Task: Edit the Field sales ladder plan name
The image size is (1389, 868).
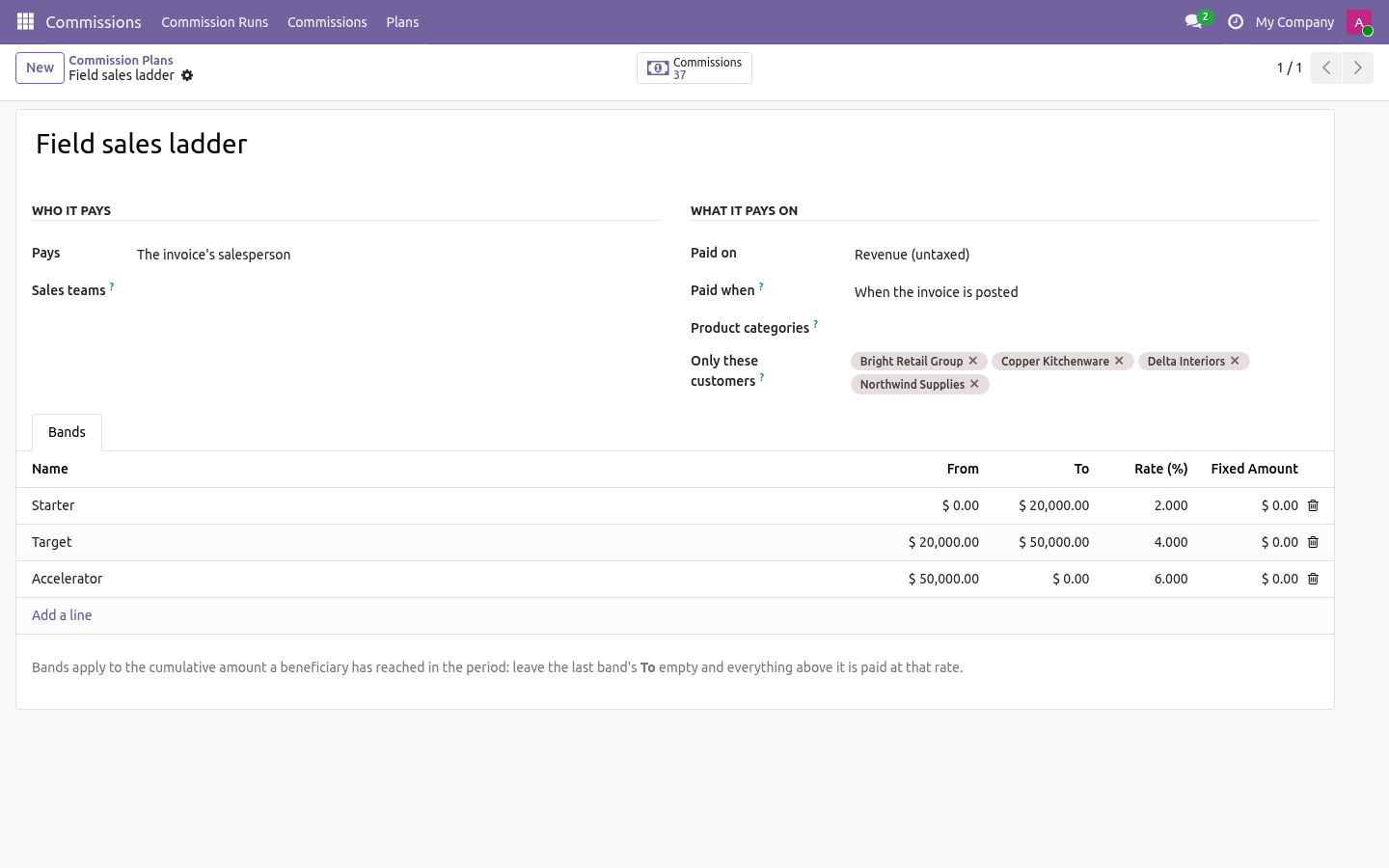Action: click(x=675, y=144)
